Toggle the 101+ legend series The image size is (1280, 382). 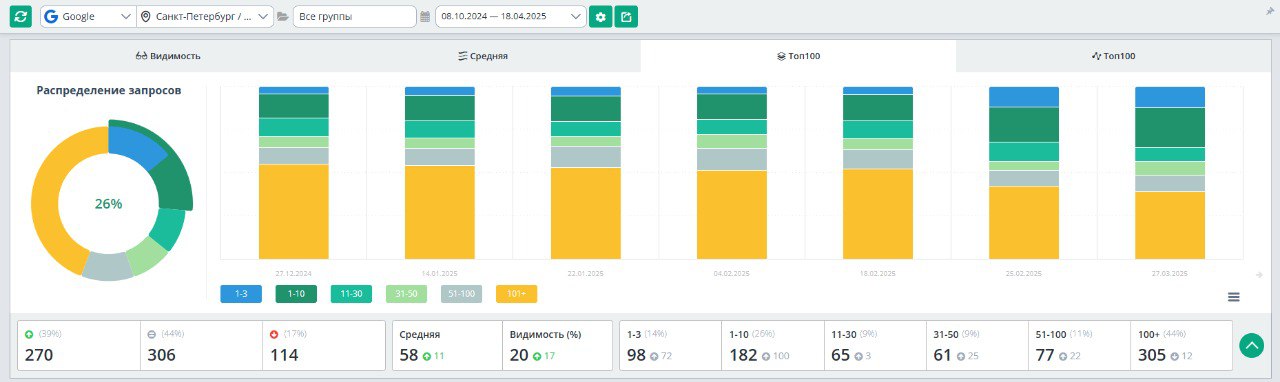517,294
